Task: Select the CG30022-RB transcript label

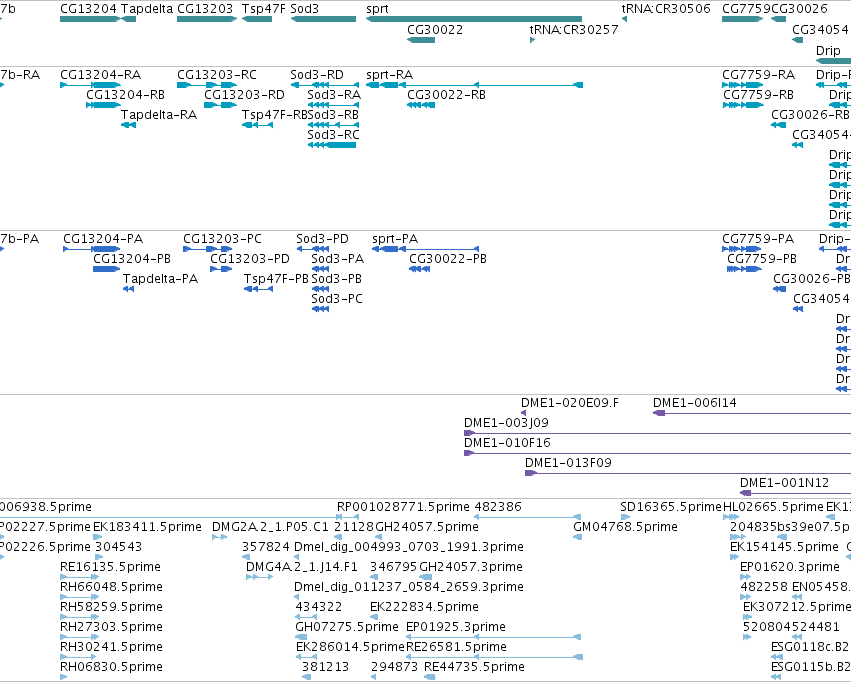Action: point(447,94)
